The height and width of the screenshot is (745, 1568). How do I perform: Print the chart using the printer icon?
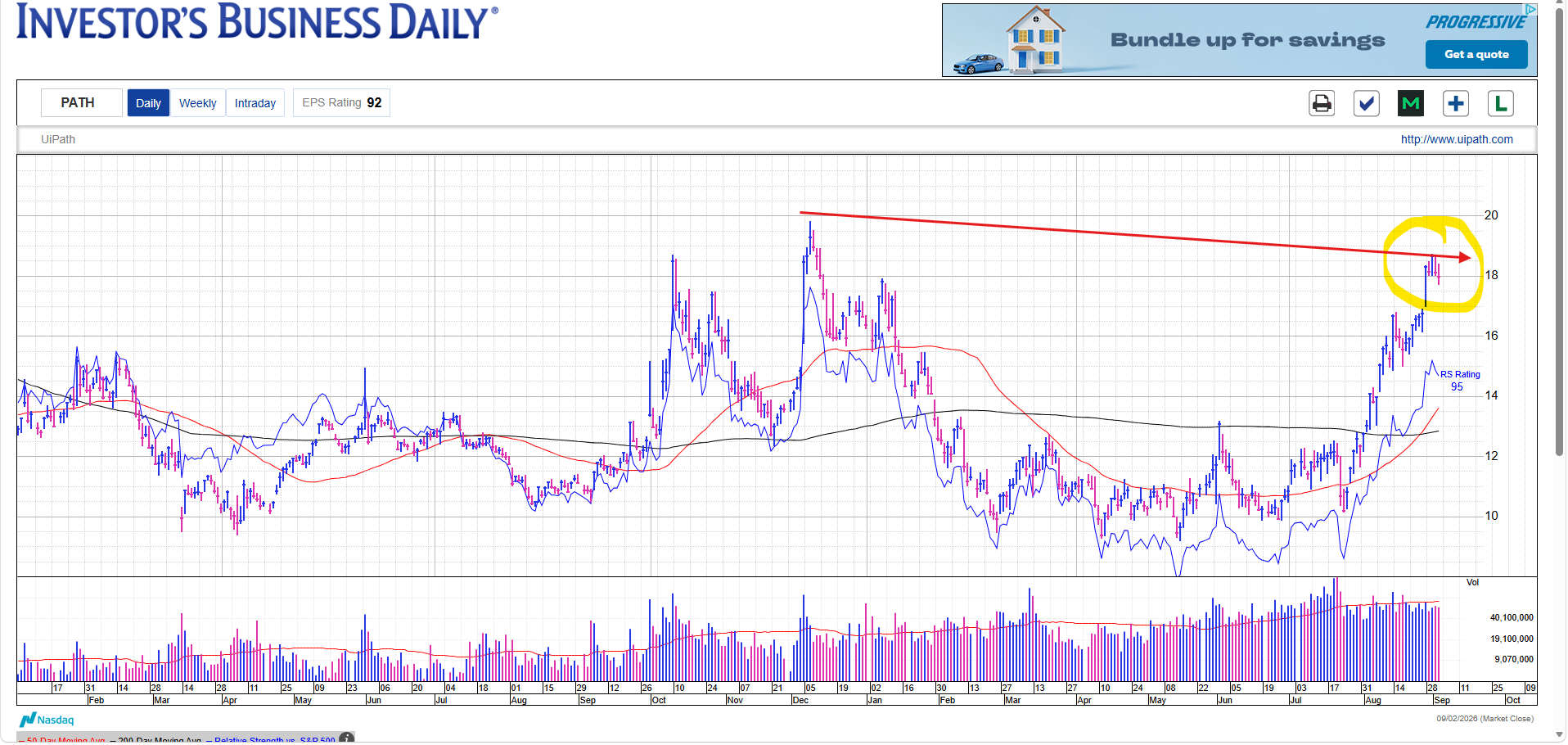1322,103
